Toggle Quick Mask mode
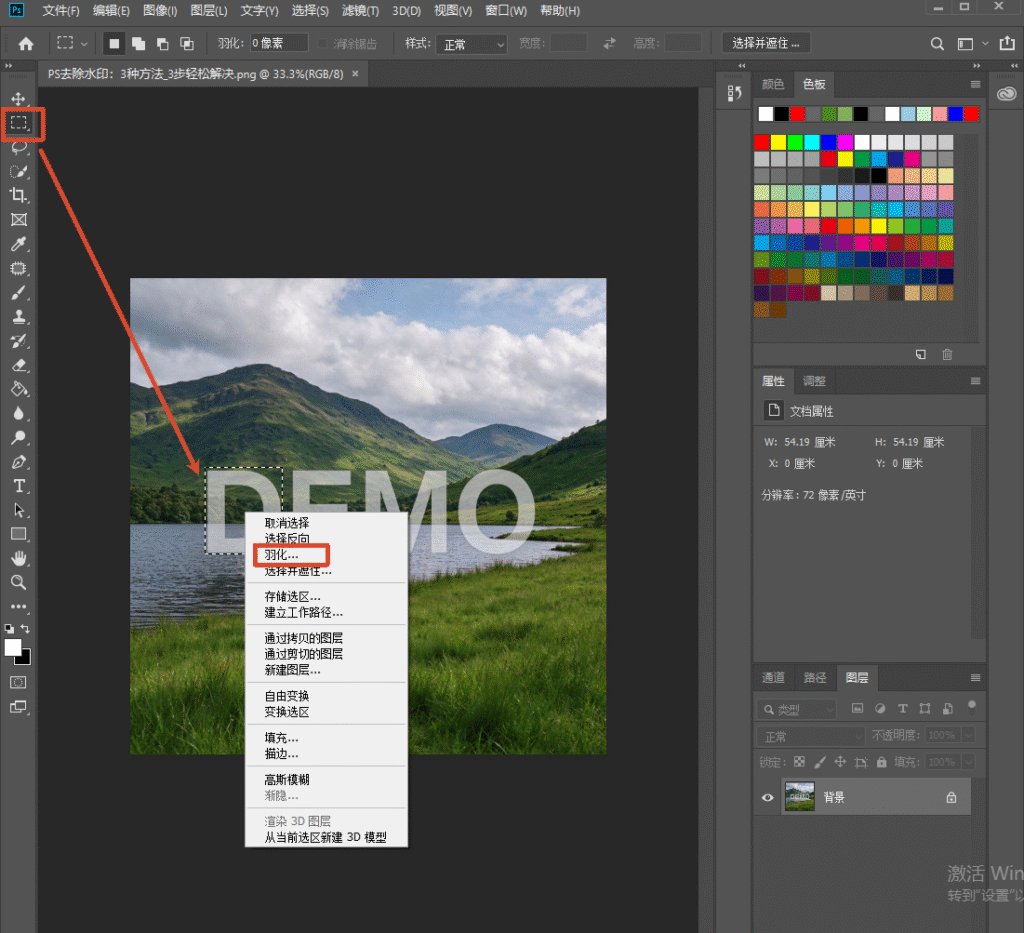The height and width of the screenshot is (933, 1024). click(18, 682)
